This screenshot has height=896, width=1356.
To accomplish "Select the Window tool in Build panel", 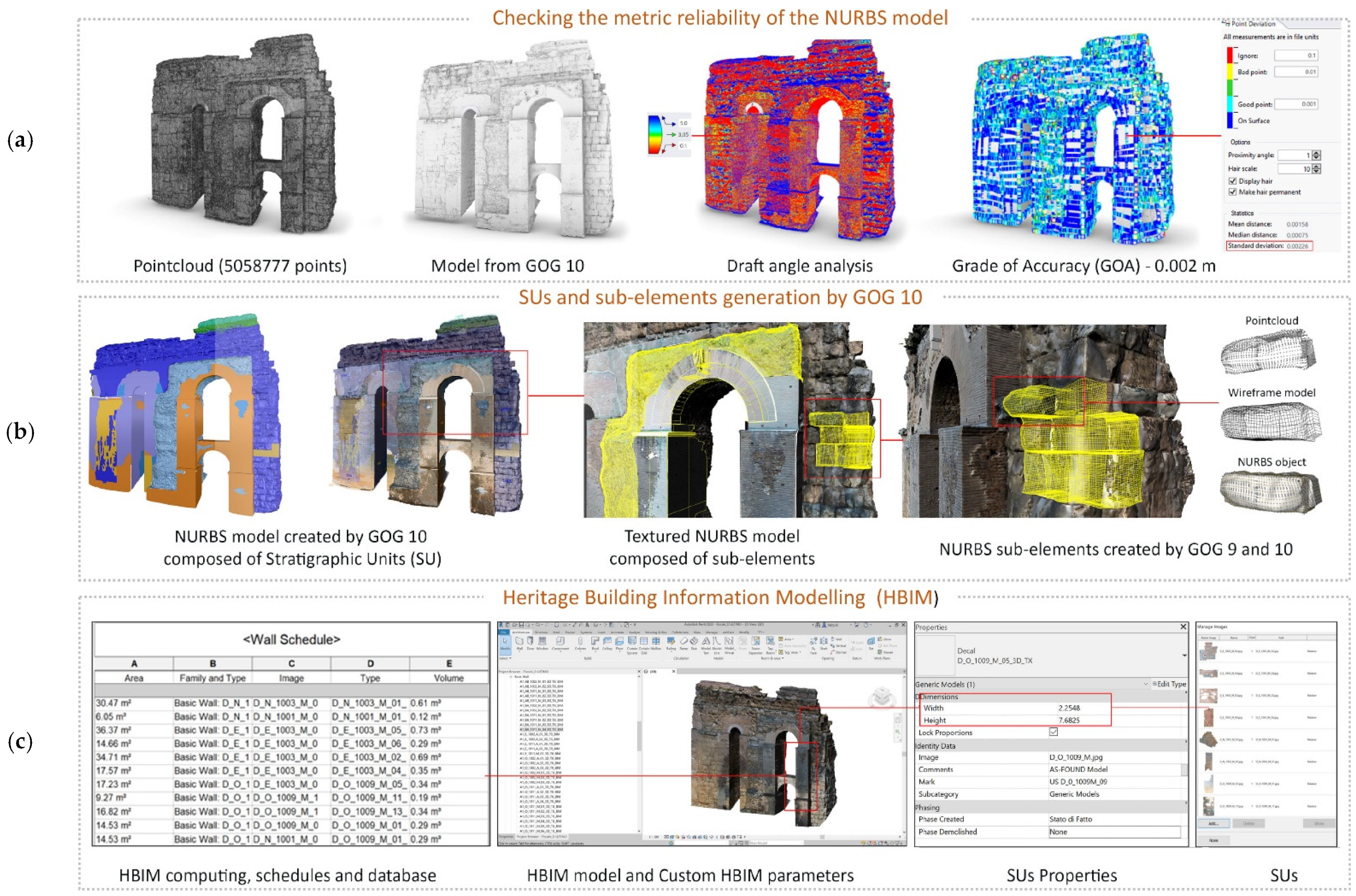I will pyautogui.click(x=542, y=641).
